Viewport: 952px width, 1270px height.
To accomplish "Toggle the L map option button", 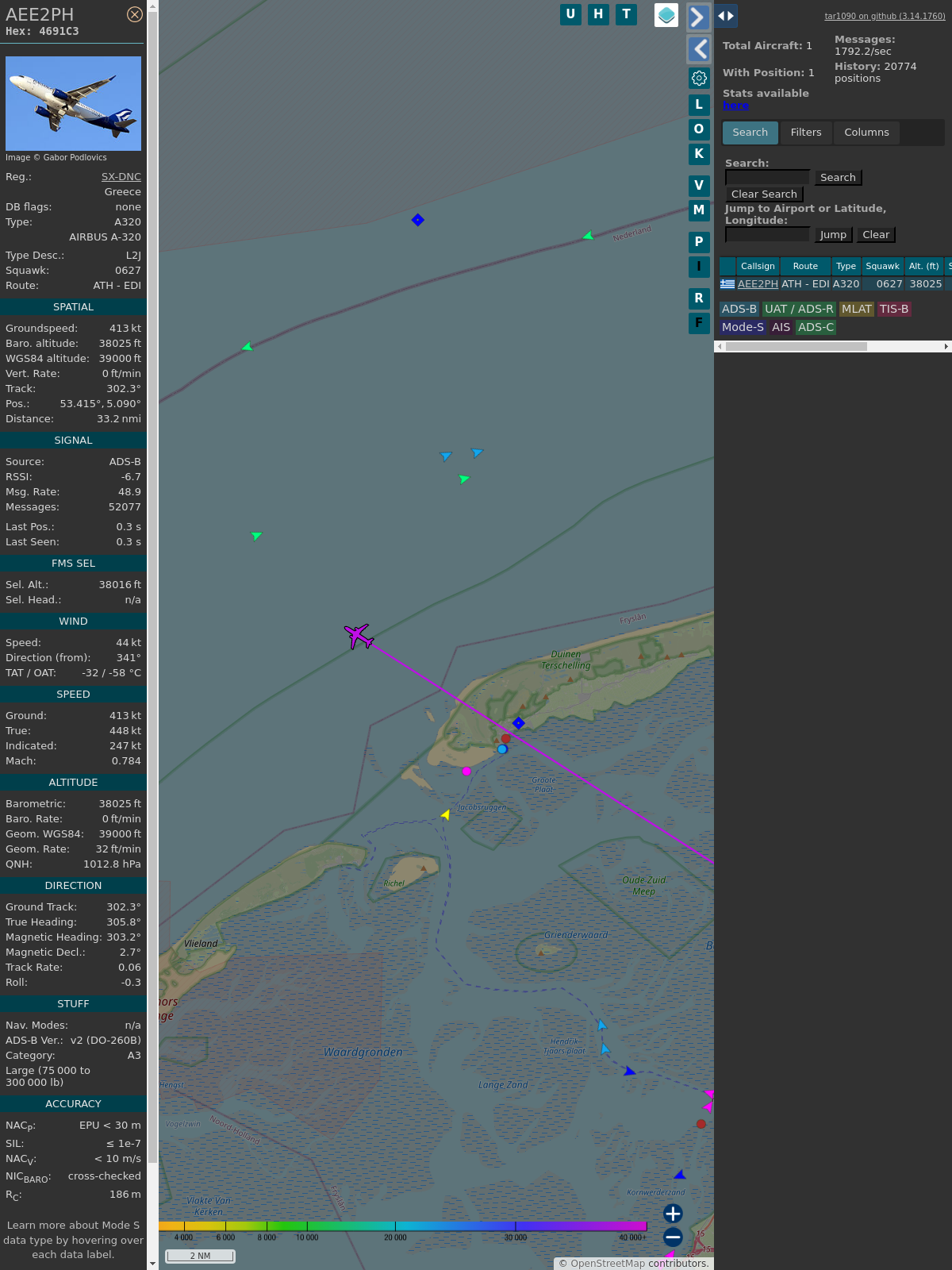I will (699, 105).
